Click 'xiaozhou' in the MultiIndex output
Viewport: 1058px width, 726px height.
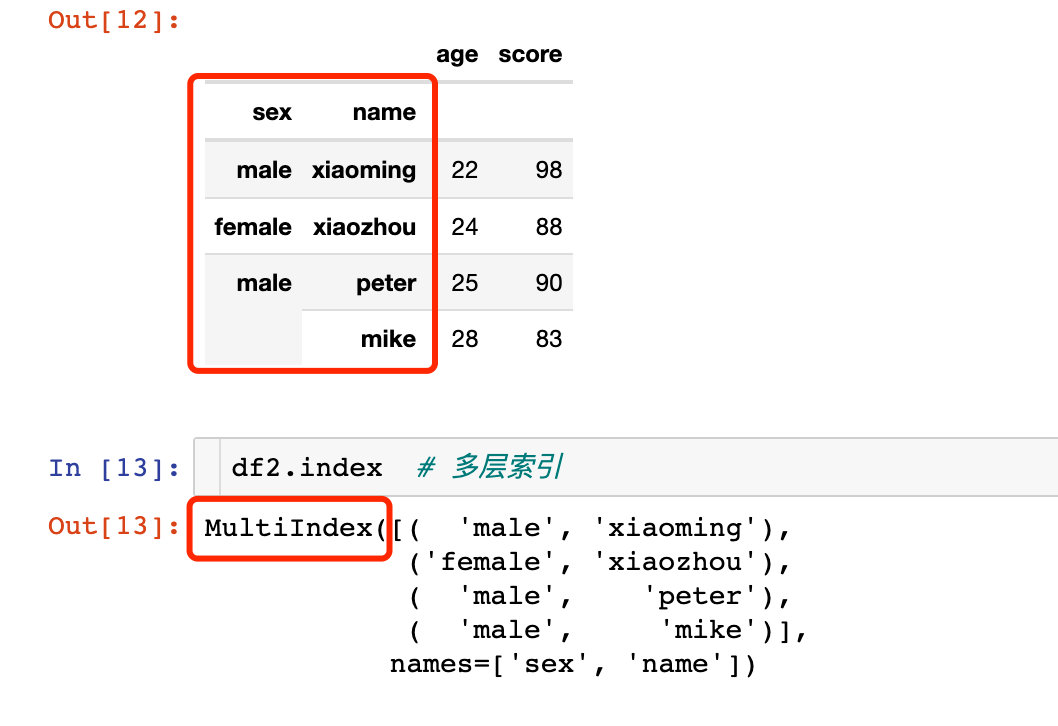click(675, 561)
